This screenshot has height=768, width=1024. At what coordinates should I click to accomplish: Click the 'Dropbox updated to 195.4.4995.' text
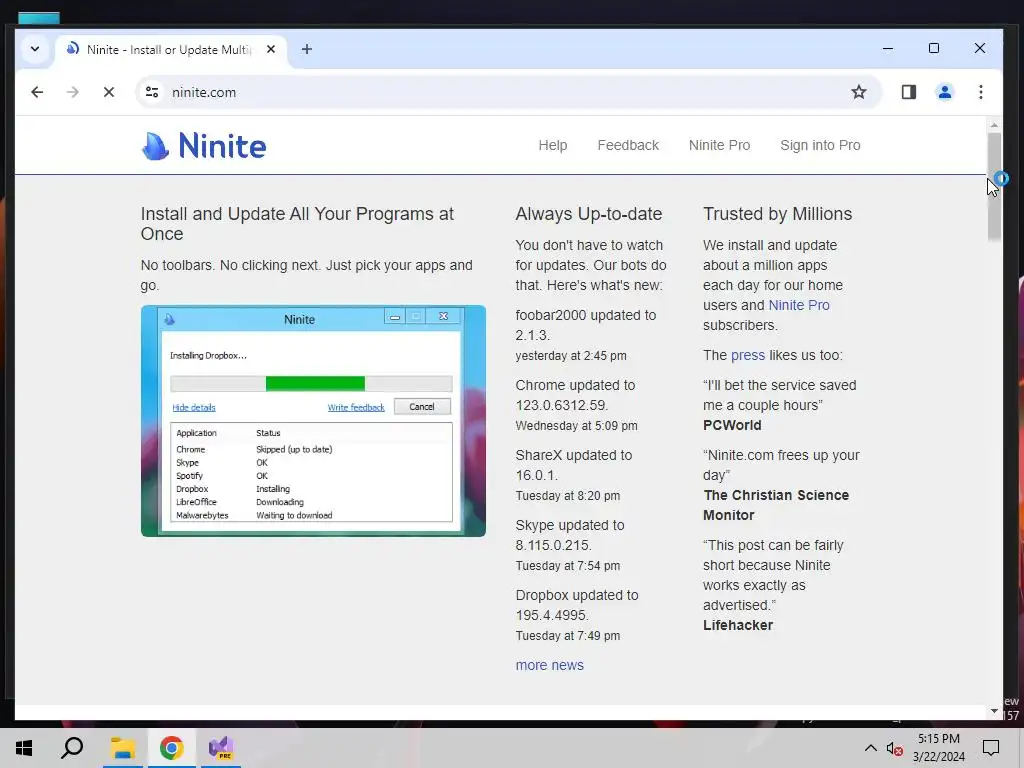click(577, 605)
